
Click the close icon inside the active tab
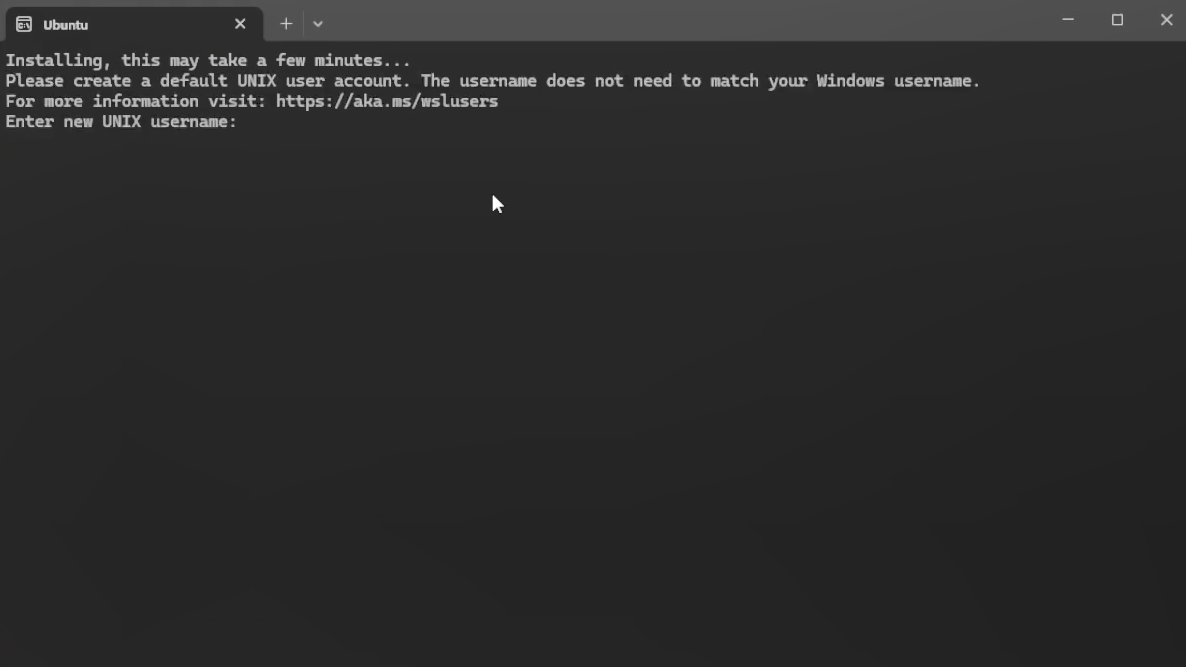click(x=240, y=23)
